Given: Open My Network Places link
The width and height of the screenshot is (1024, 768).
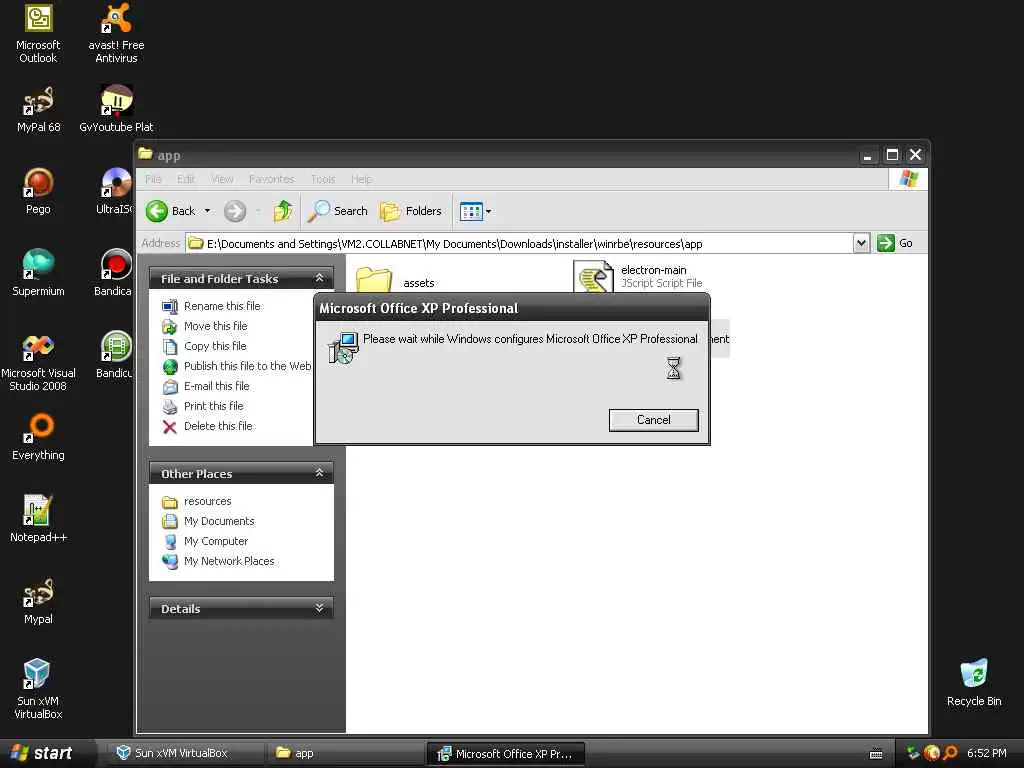Looking at the screenshot, I should 218,561.
